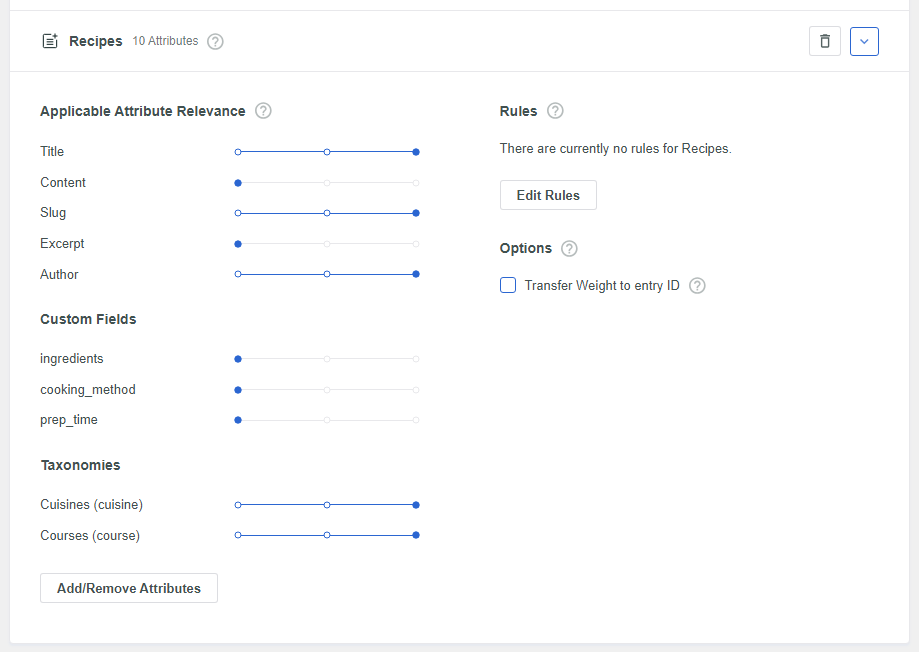Set Content slider to highest point

click(416, 183)
